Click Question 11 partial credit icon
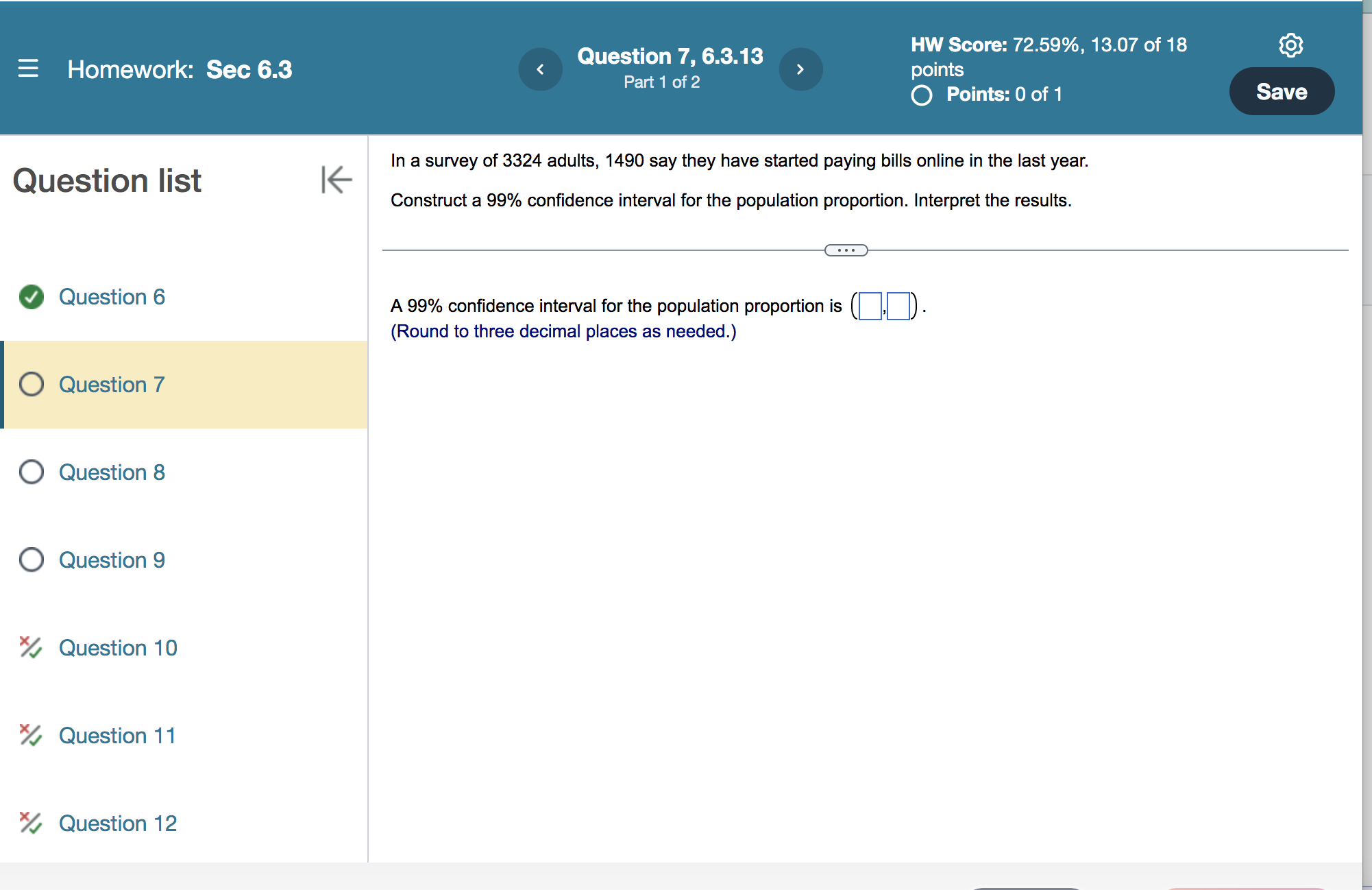 tap(30, 735)
